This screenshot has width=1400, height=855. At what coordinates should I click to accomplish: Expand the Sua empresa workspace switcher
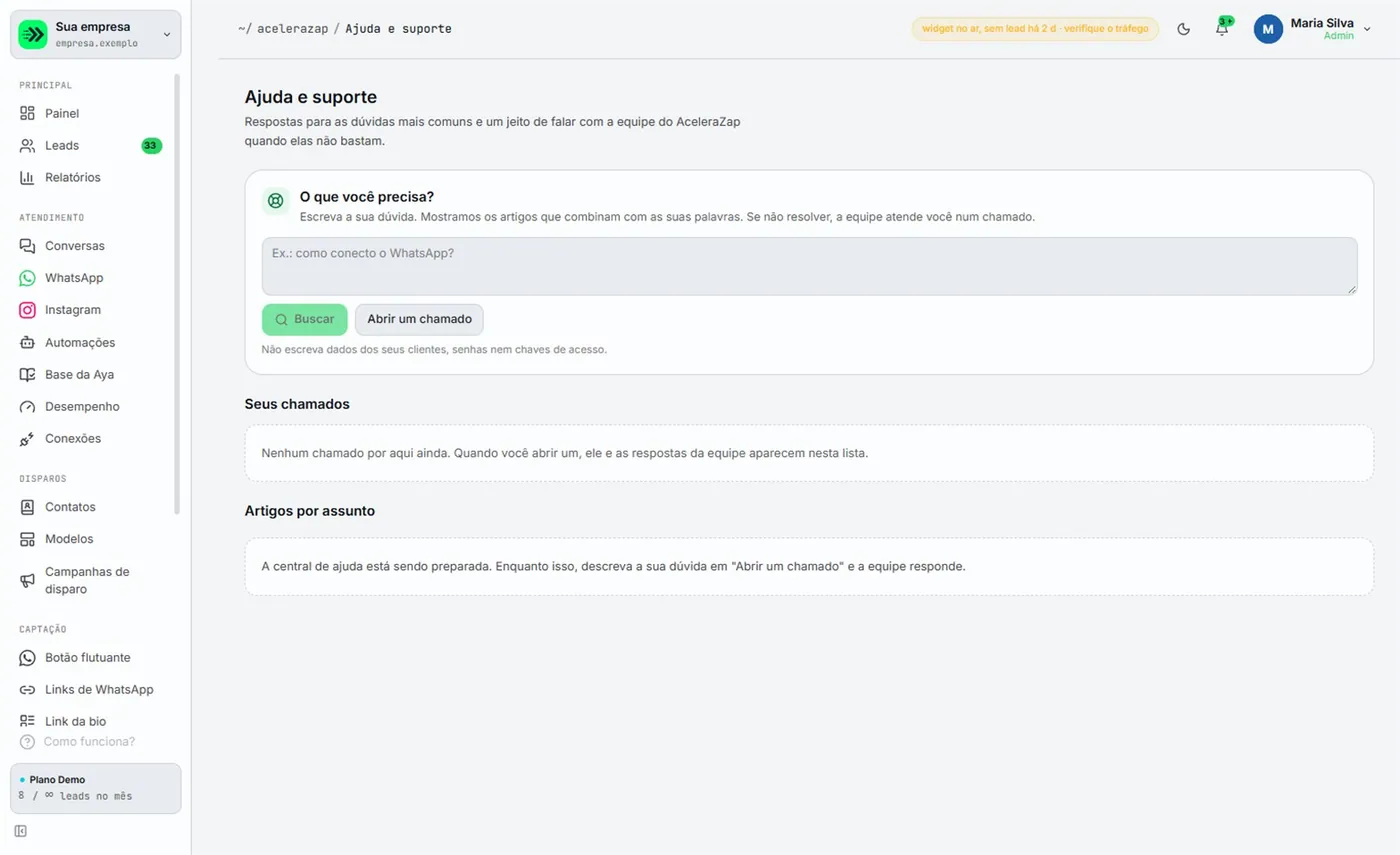coord(96,34)
